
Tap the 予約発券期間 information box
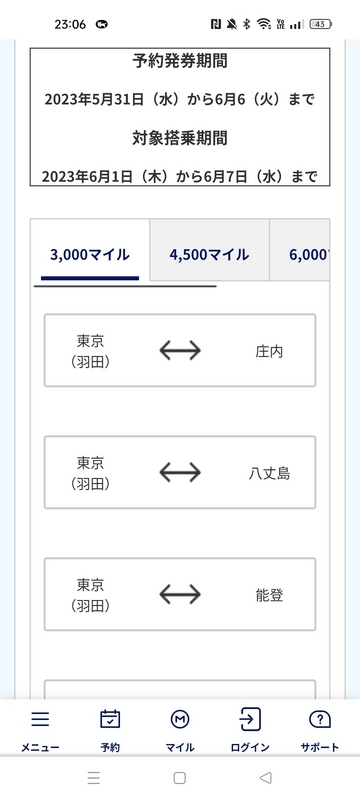(180, 117)
